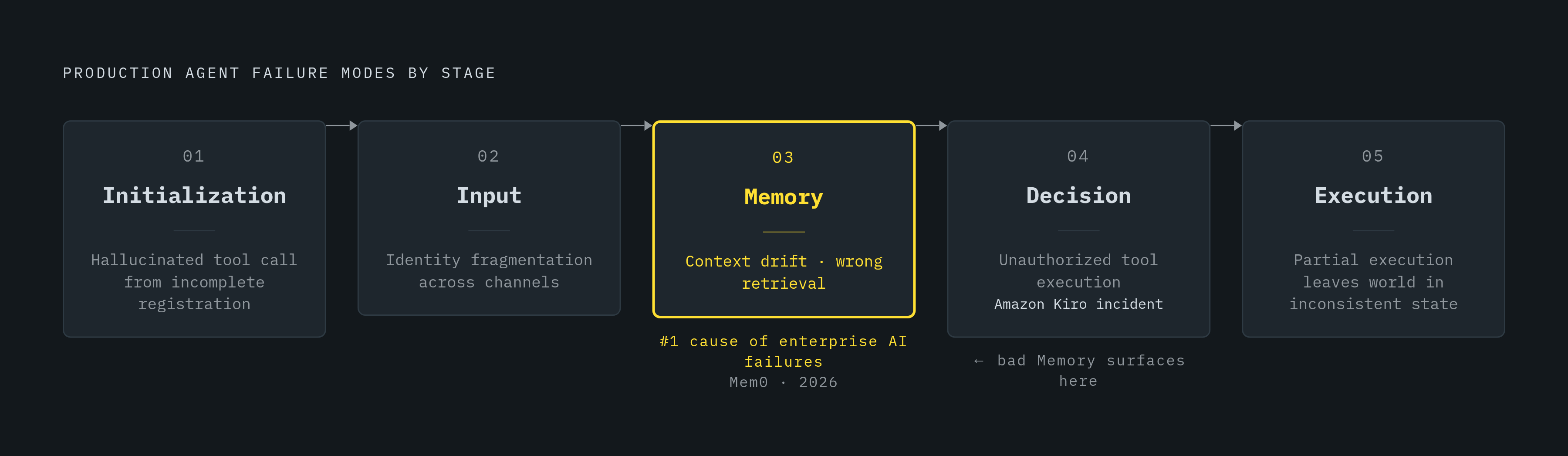Click the stage number 05 label
The width and height of the screenshot is (1568, 456).
click(1373, 156)
